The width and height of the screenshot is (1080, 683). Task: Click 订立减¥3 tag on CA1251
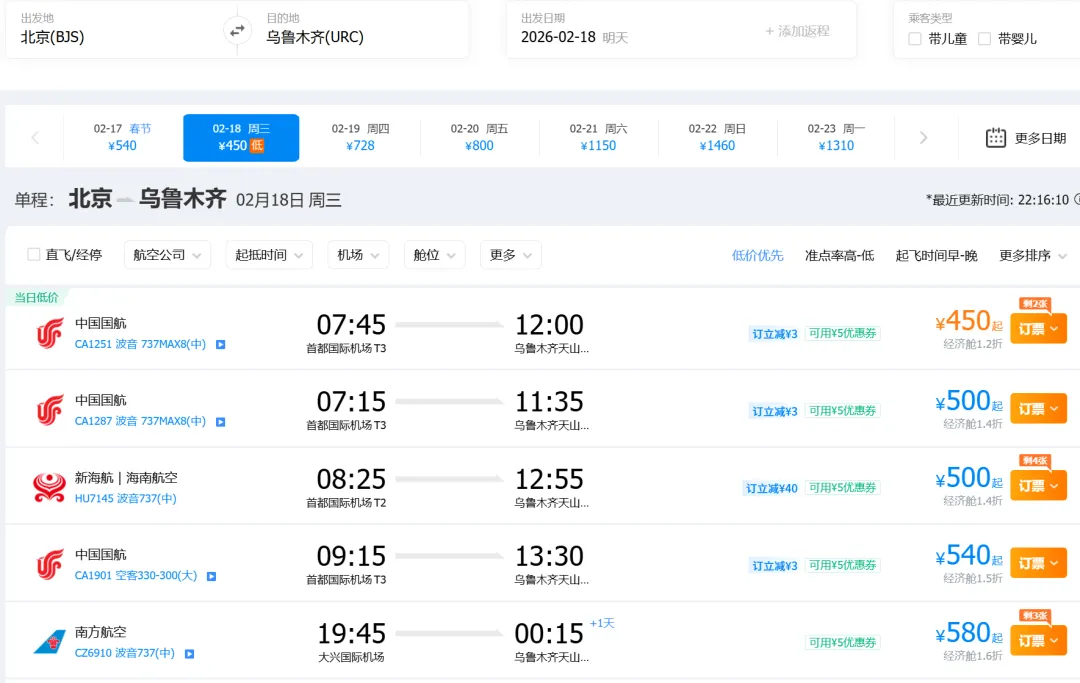coord(775,334)
